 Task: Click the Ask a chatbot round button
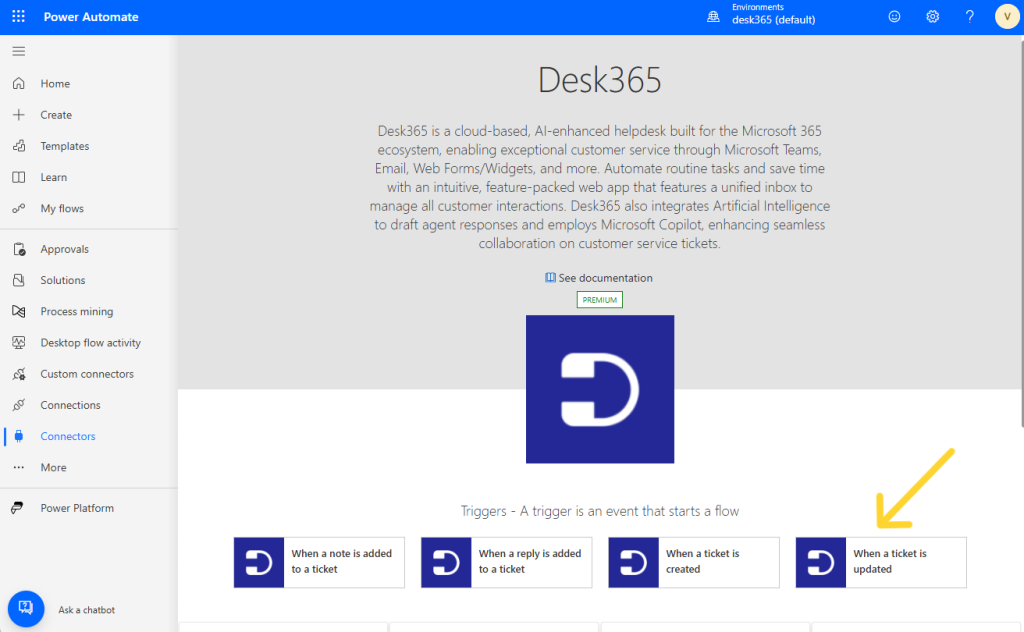(x=25, y=609)
